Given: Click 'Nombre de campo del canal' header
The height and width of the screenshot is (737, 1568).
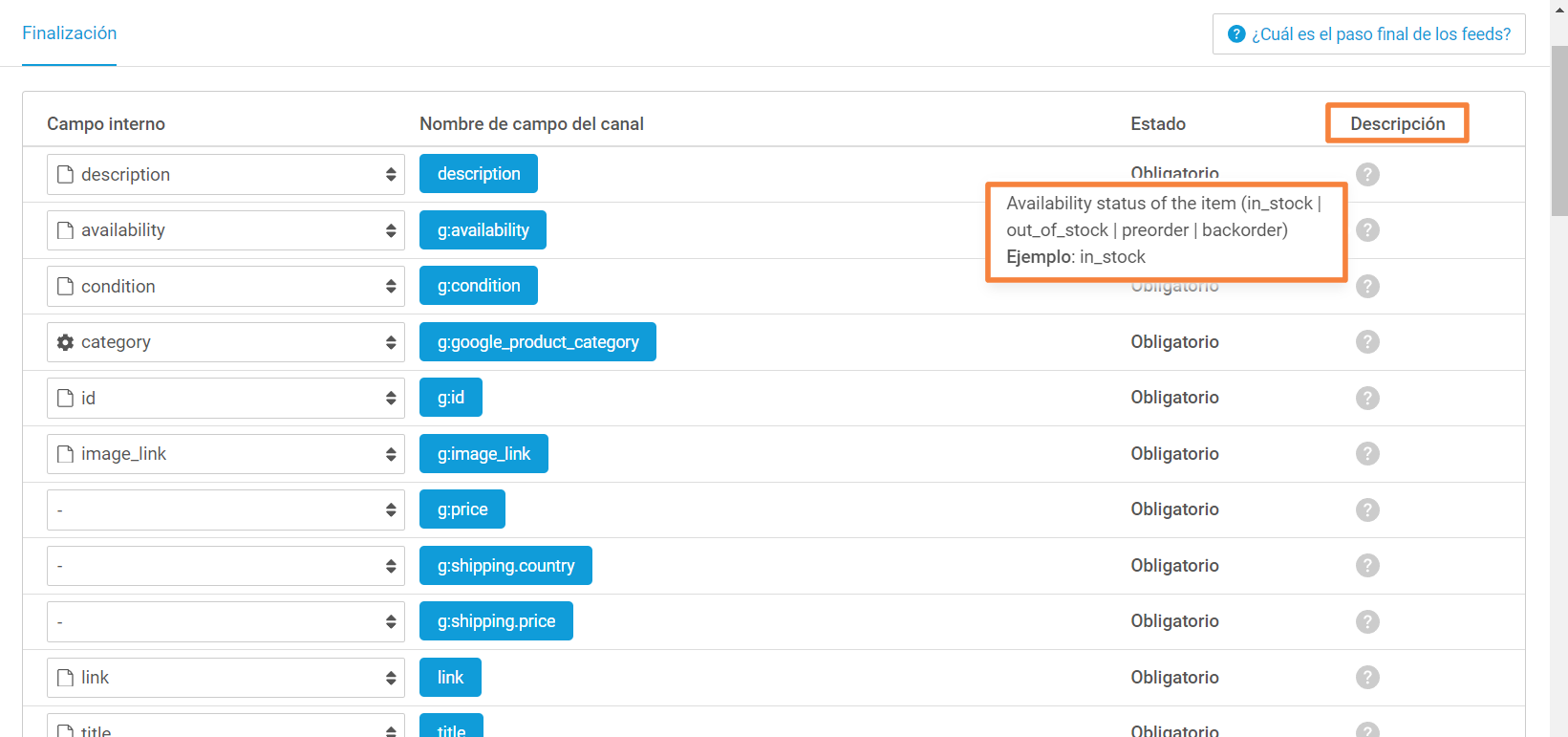Looking at the screenshot, I should pos(531,123).
